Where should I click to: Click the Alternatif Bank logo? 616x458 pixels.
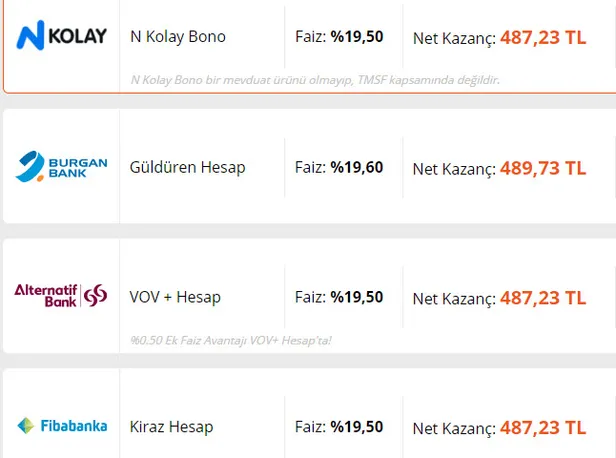pyautogui.click(x=61, y=294)
